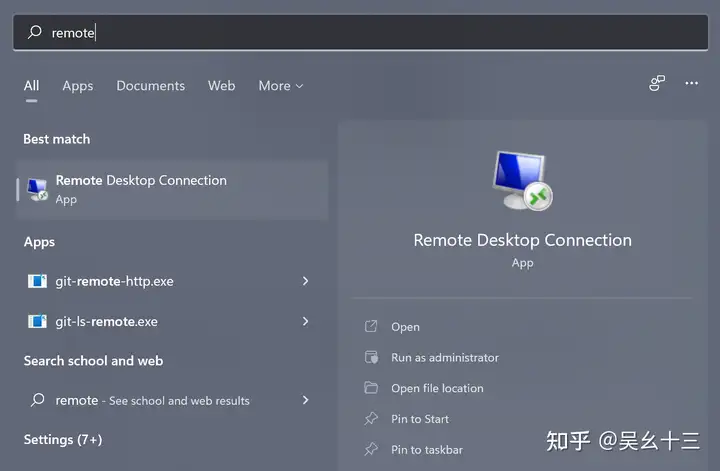Screen dimensions: 720x471
Task: Click the large Remote Desktop Connection icon
Action: point(522,180)
